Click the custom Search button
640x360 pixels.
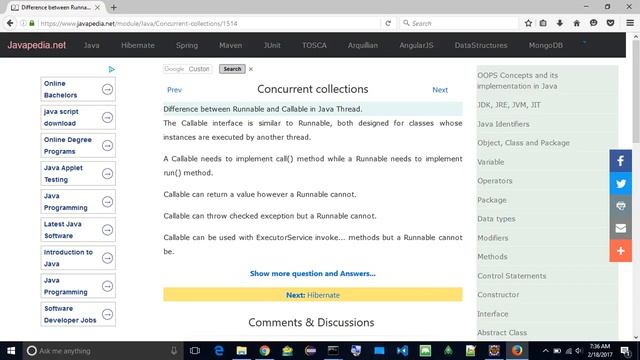[x=232, y=69]
